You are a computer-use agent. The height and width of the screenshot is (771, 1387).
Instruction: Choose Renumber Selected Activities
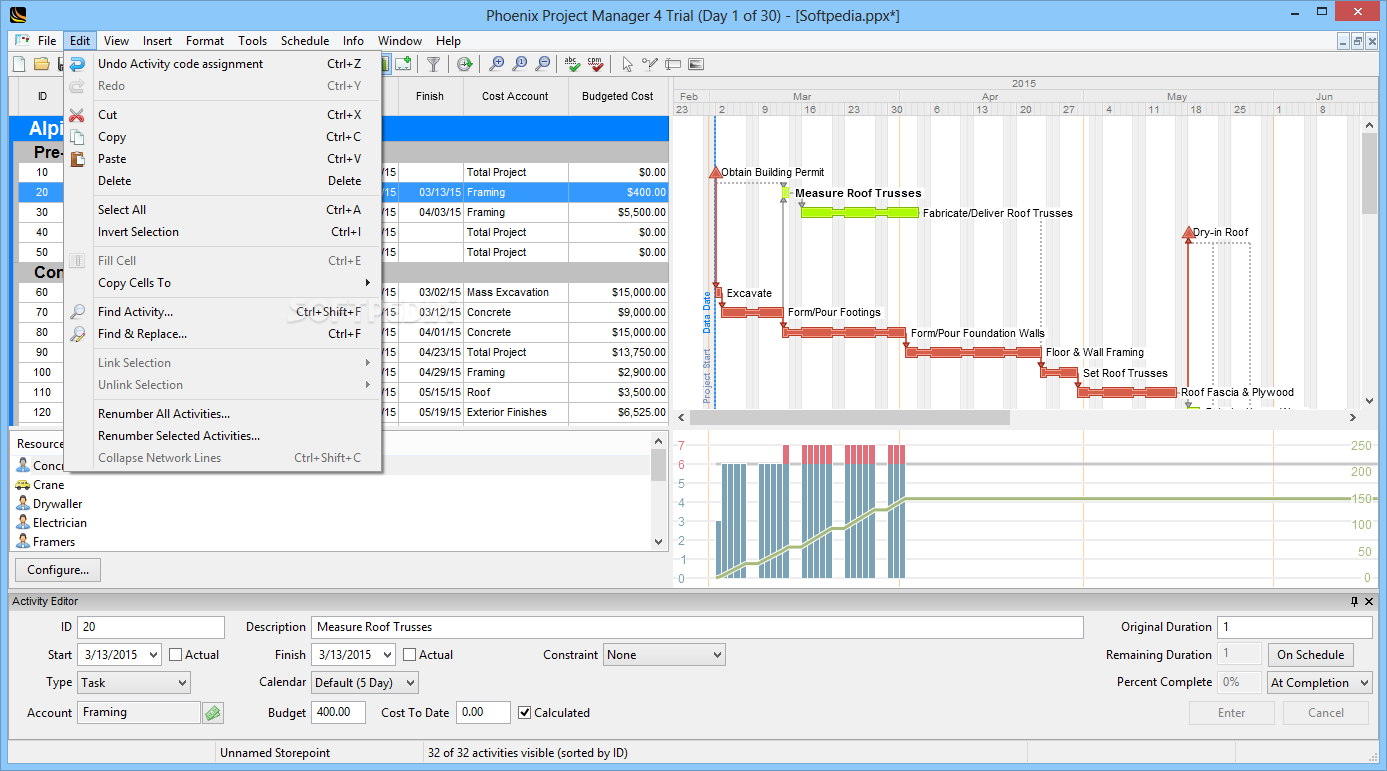tap(222, 436)
